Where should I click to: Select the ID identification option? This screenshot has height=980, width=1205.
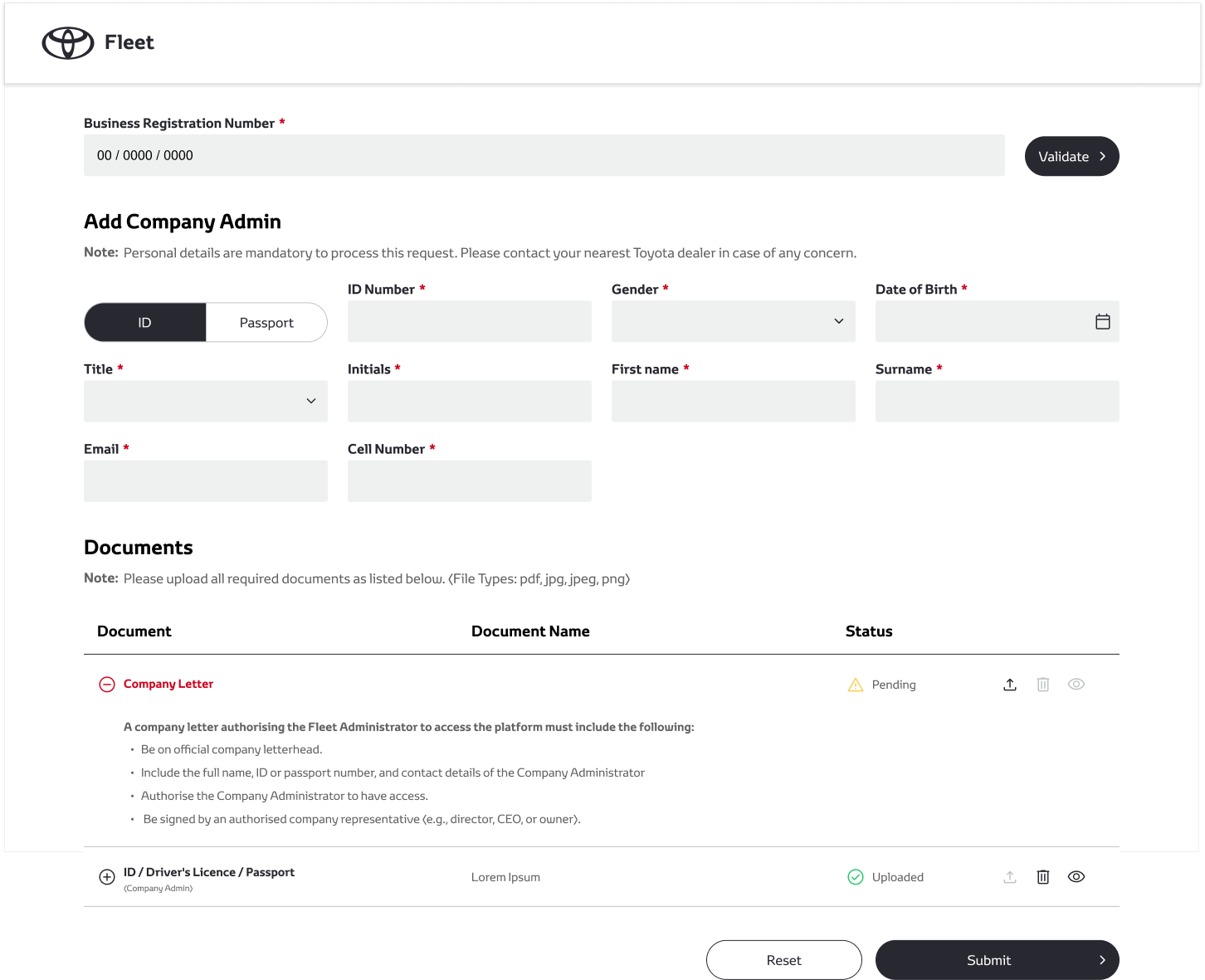[x=145, y=323]
